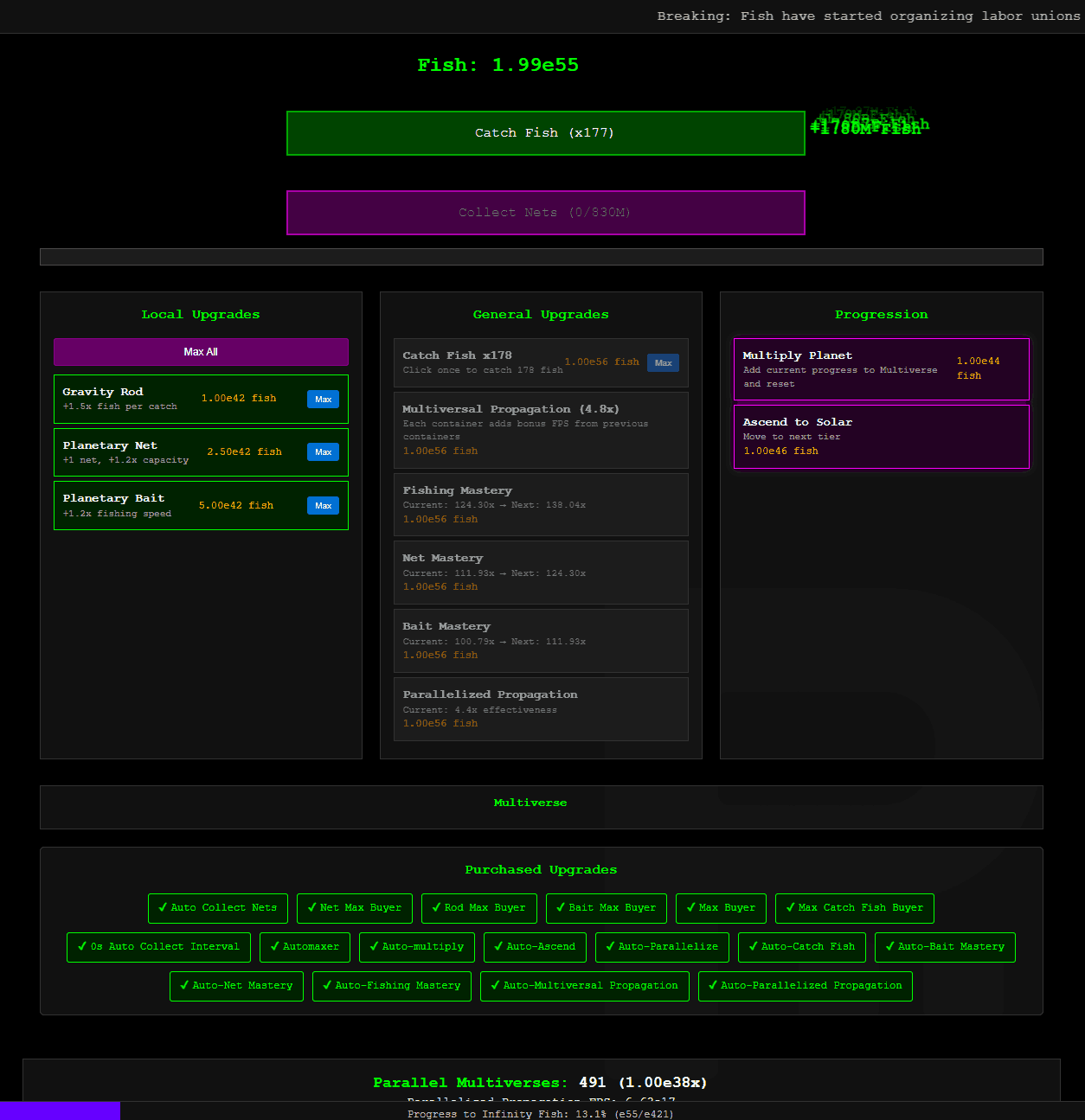Click the Auto-Net Mastery purchased upgrade

(x=237, y=986)
